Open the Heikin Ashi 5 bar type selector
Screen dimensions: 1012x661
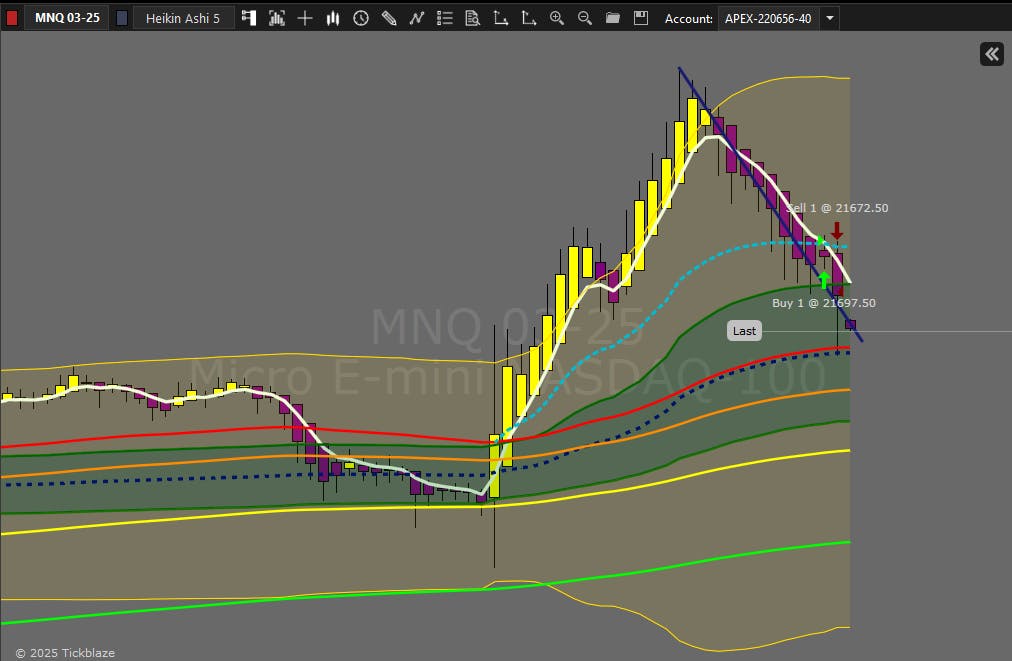(183, 18)
